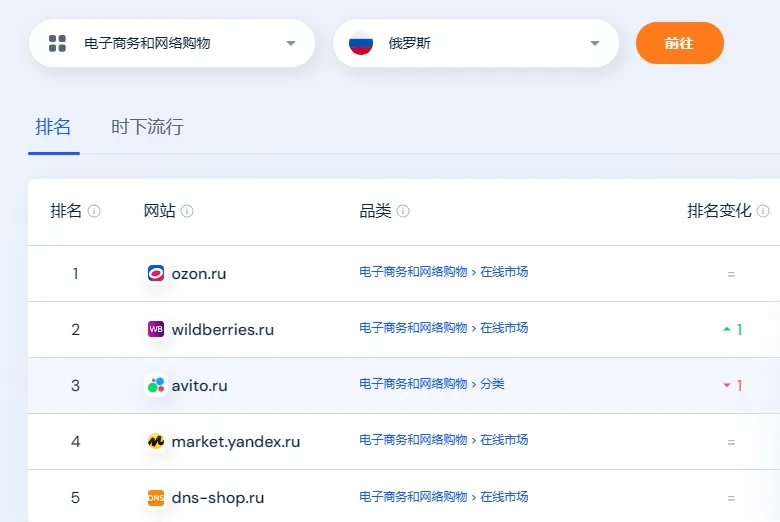This screenshot has width=780, height=522.
Task: Open the wildberries.ru site link
Action: pyautogui.click(x=222, y=329)
